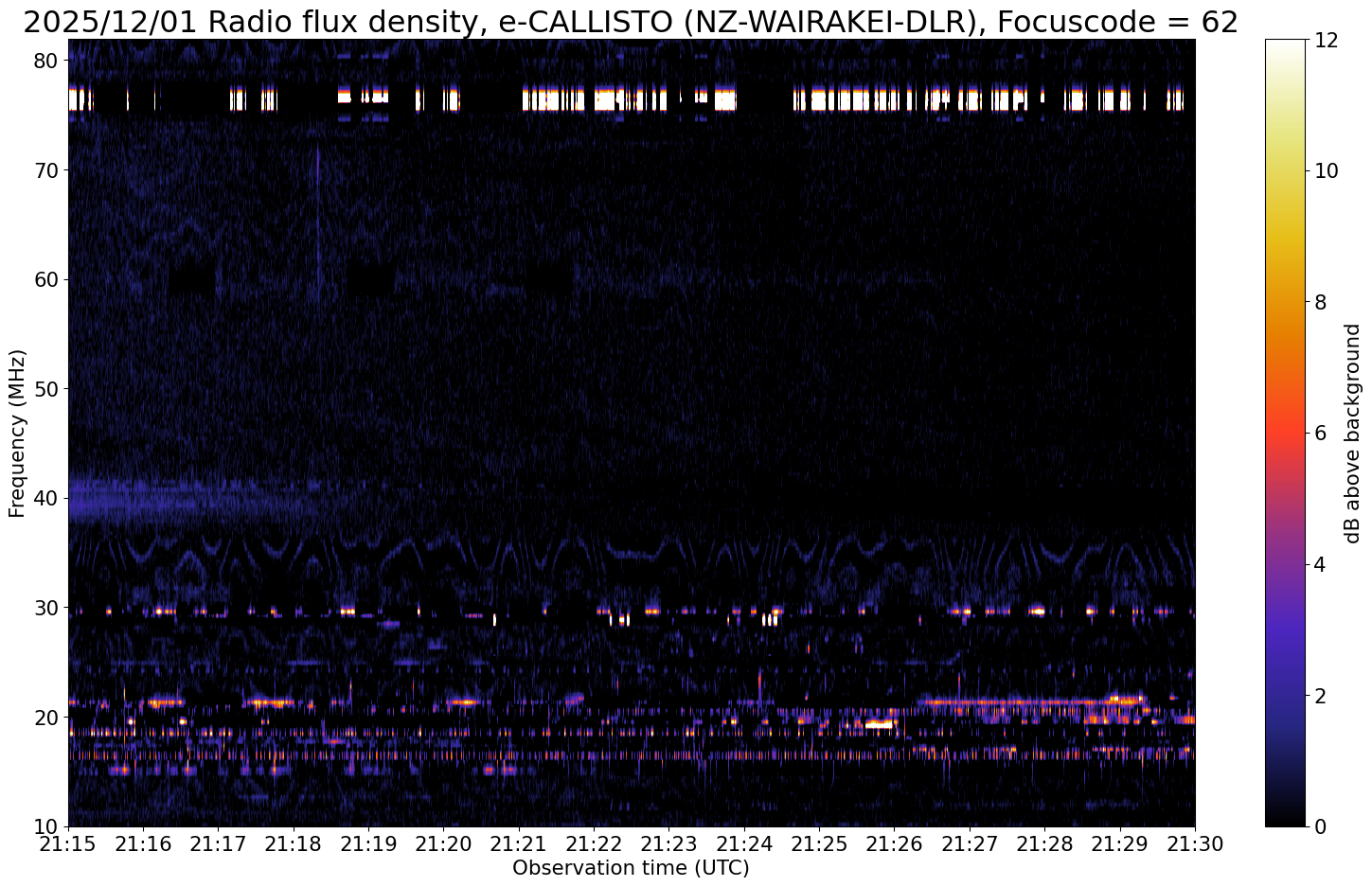The image size is (1372, 887).
Task: Click the 60 MHz frequency tick label
Action: 47,279
